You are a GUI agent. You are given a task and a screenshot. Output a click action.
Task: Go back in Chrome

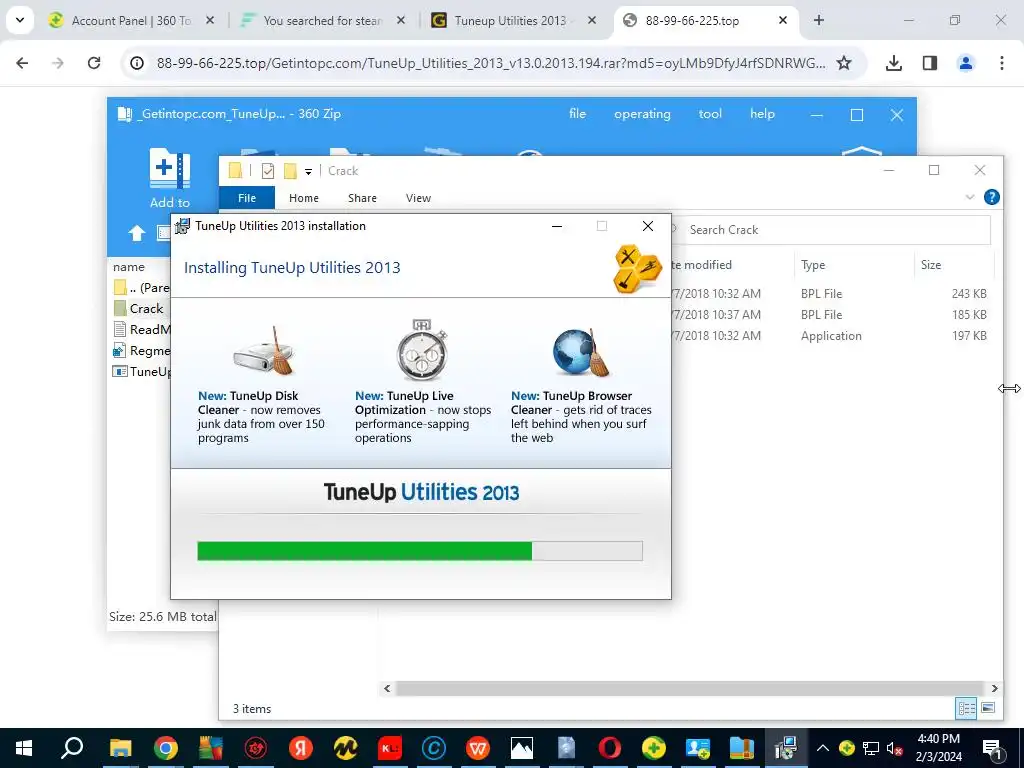click(22, 63)
